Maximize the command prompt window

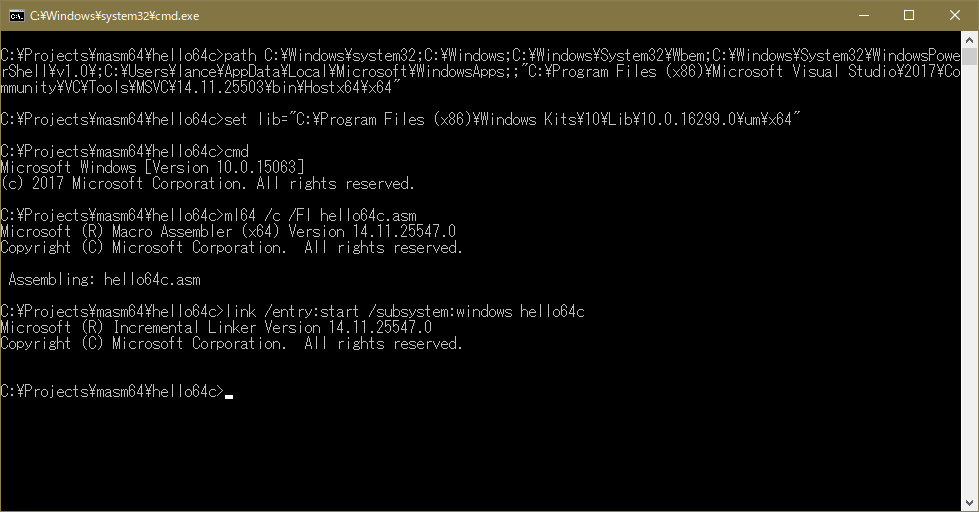[x=909, y=16]
